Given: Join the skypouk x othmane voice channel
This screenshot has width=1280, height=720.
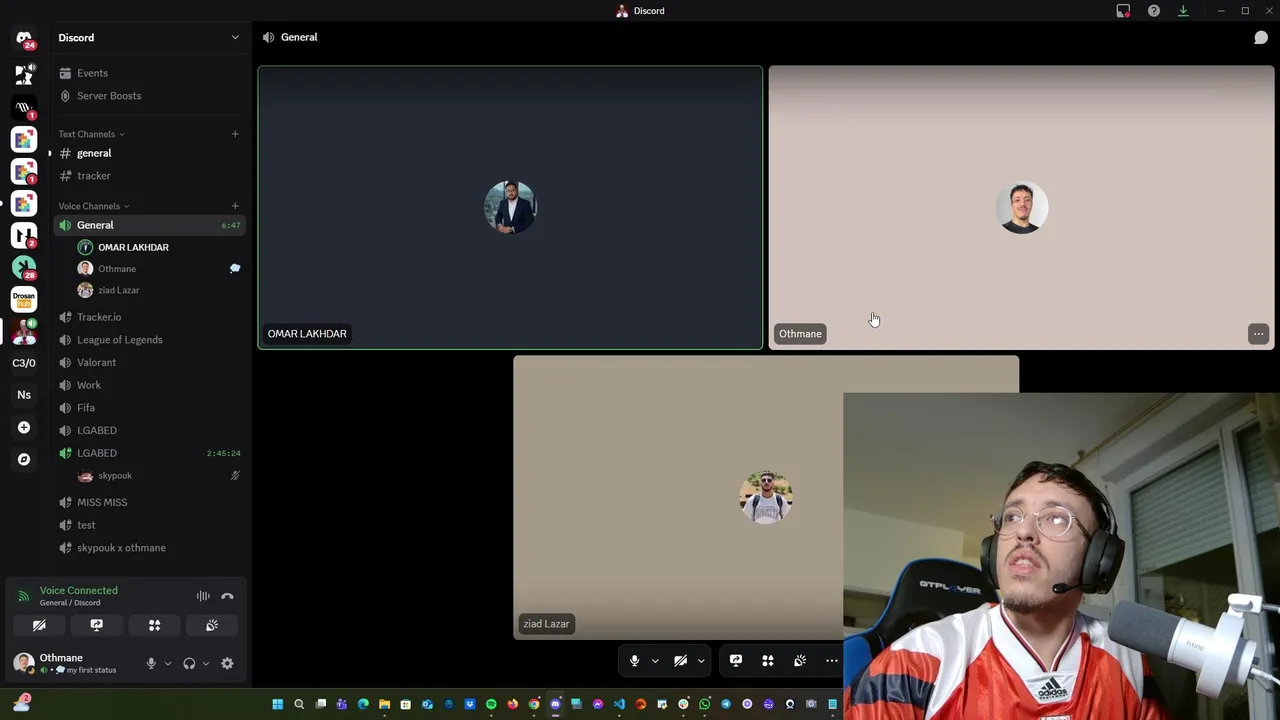Looking at the screenshot, I should [x=149, y=548].
